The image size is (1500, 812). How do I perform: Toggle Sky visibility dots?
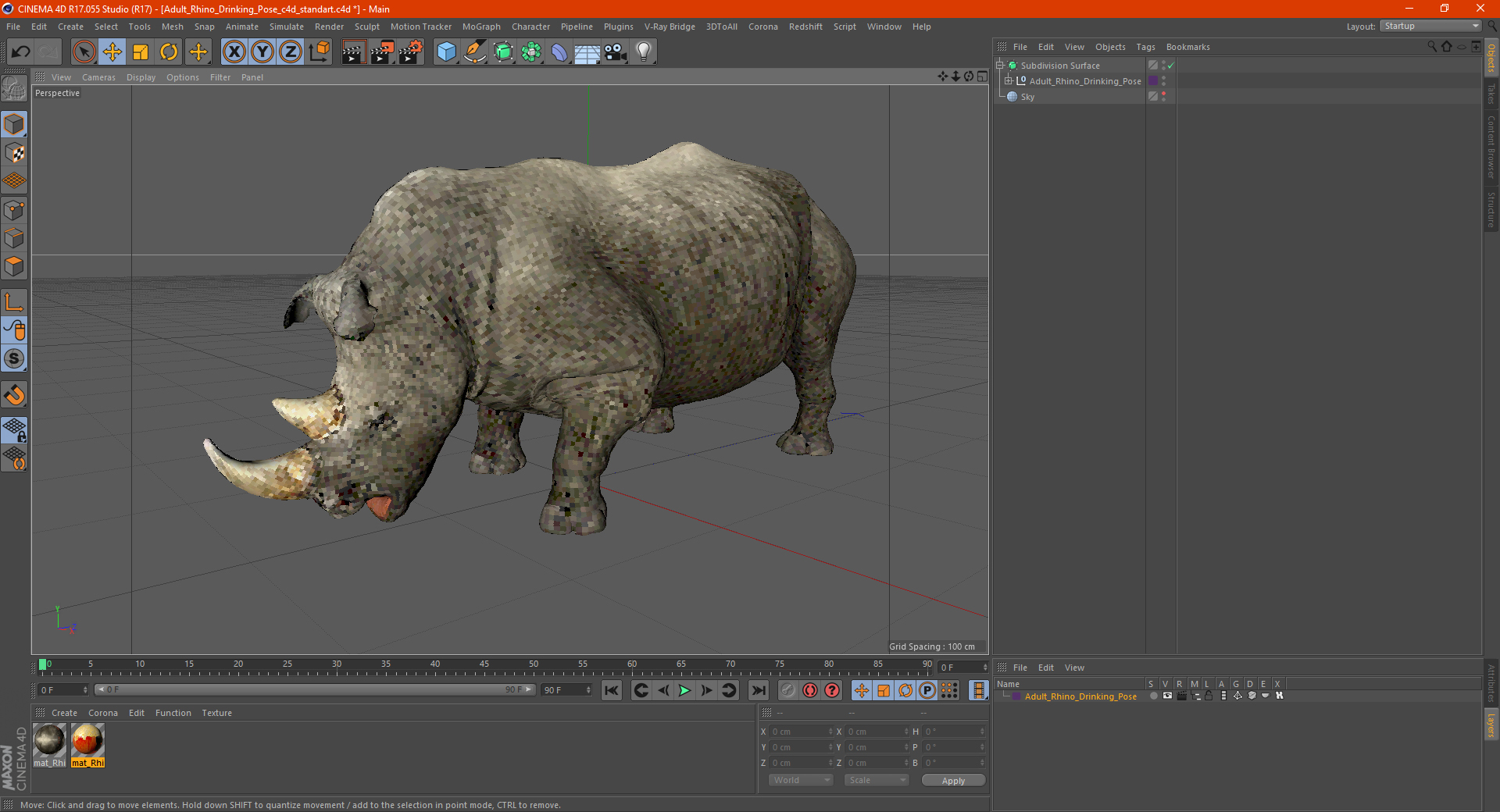(1163, 96)
